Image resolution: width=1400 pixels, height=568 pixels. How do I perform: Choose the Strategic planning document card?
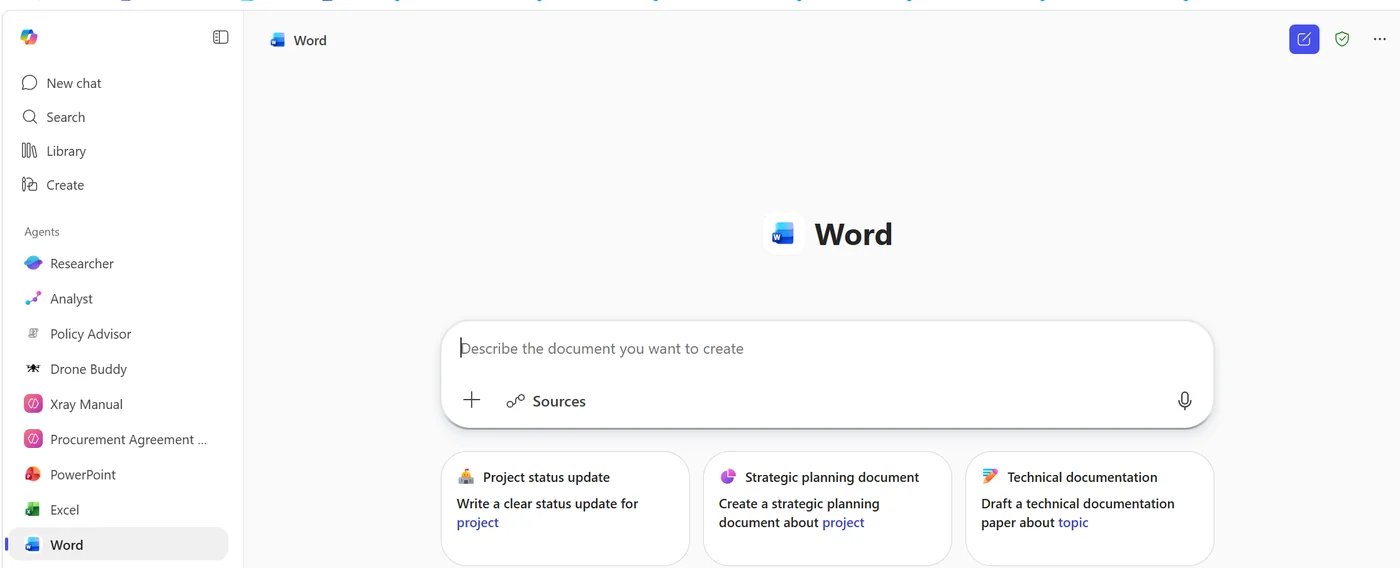tap(827, 508)
